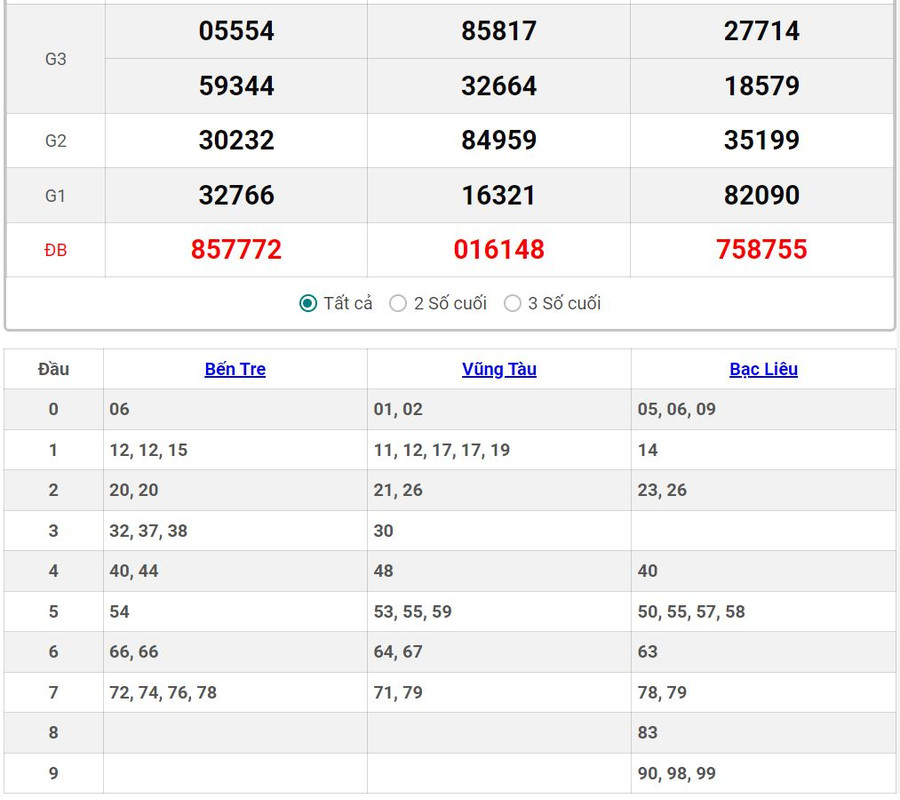The height and width of the screenshot is (800, 900).
Task: Select the G1 result 16321
Action: [499, 195]
